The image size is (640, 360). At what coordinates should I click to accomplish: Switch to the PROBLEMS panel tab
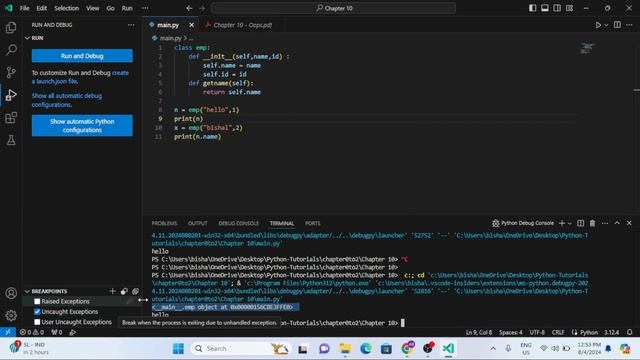[x=164, y=223]
